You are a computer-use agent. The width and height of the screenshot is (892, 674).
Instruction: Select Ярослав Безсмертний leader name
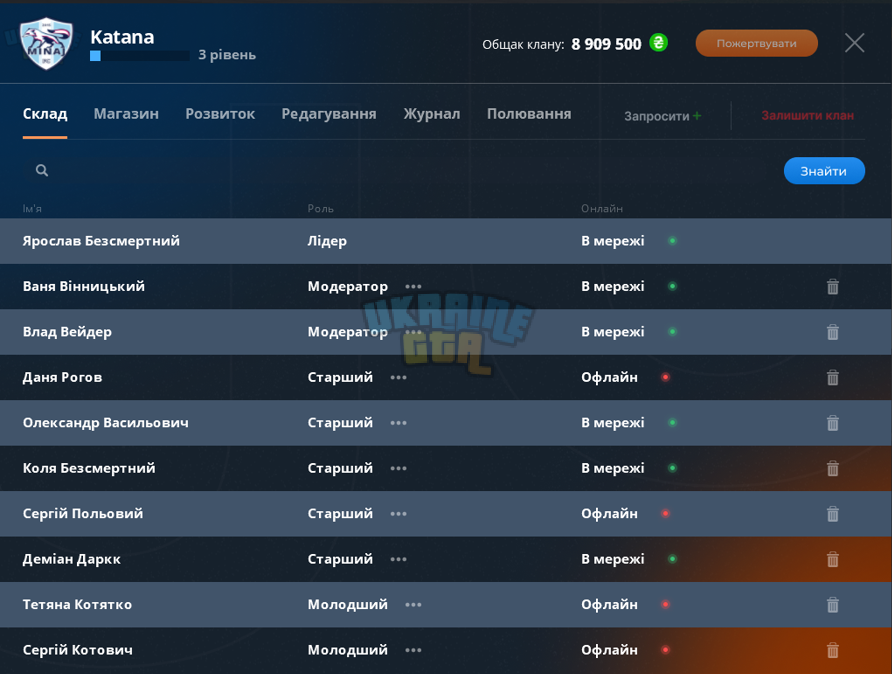click(101, 241)
